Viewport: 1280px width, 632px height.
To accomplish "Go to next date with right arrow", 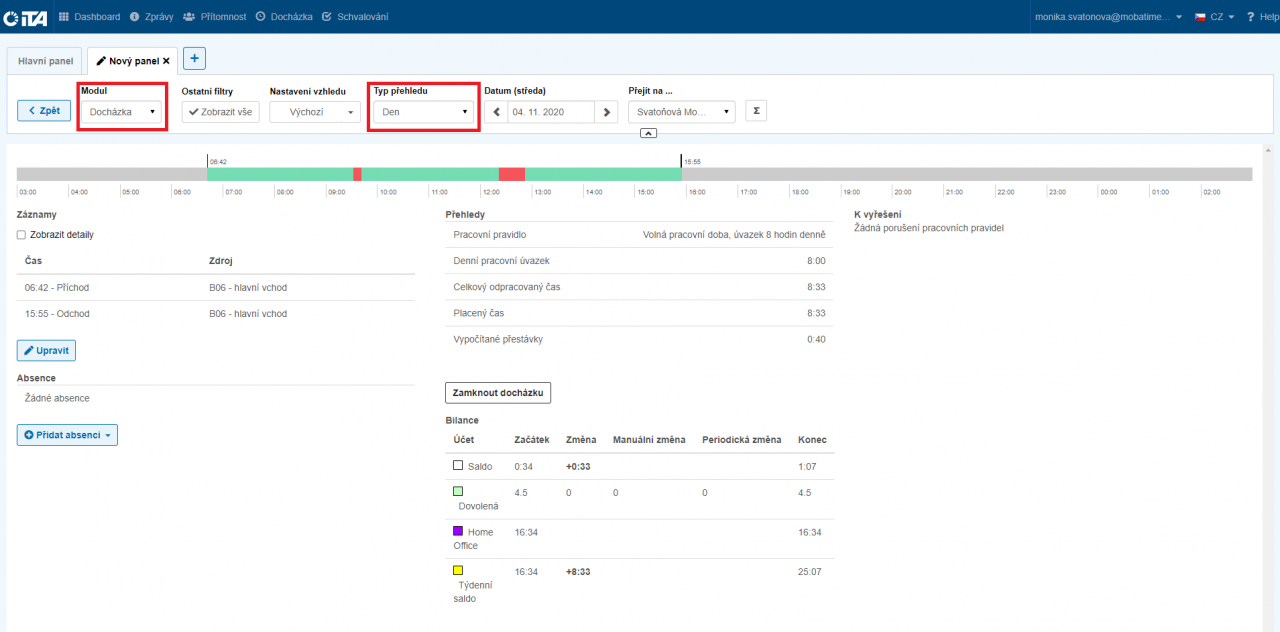I will [607, 112].
